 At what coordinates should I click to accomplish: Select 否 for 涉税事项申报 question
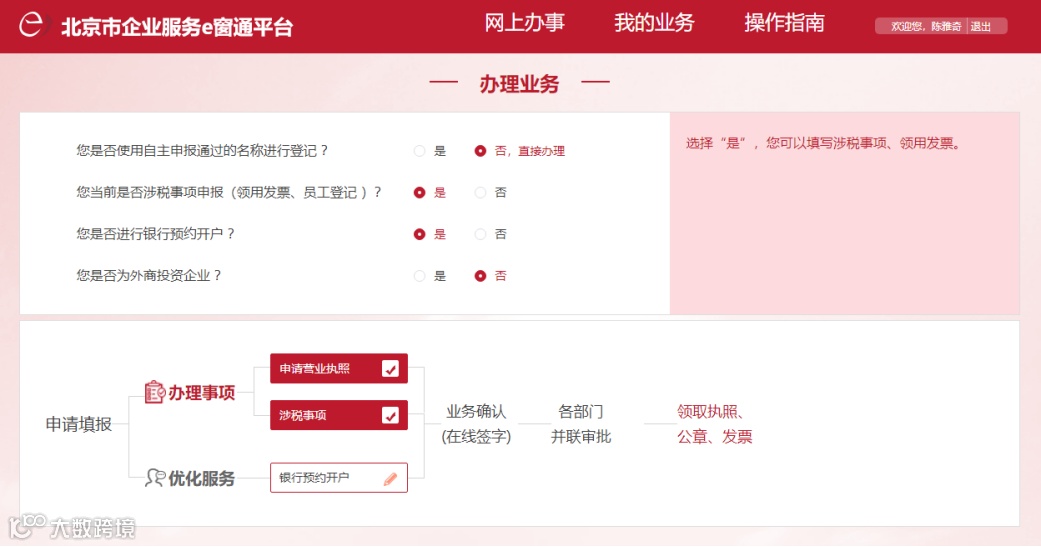[480, 193]
